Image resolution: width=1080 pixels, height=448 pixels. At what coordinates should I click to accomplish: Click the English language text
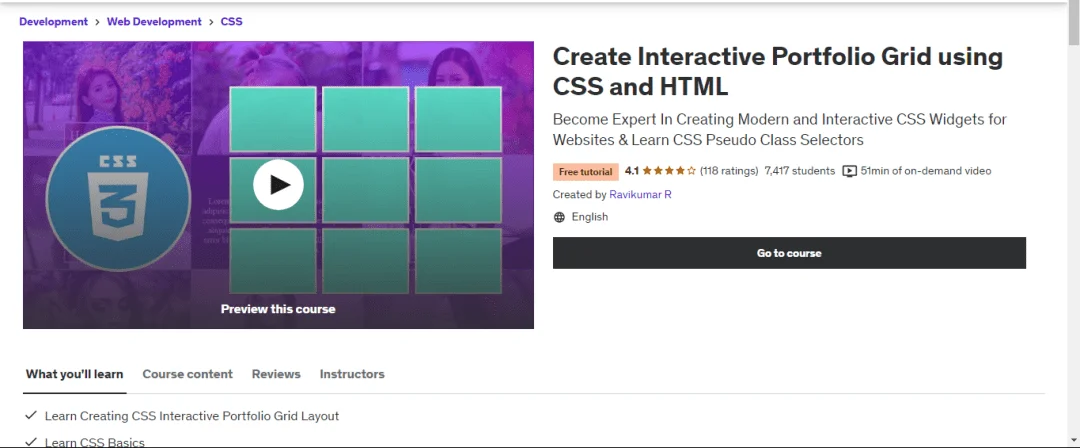[x=590, y=217]
